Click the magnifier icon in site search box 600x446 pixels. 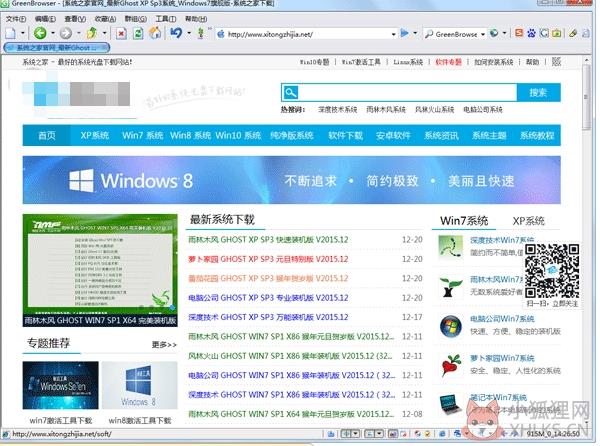coord(290,93)
